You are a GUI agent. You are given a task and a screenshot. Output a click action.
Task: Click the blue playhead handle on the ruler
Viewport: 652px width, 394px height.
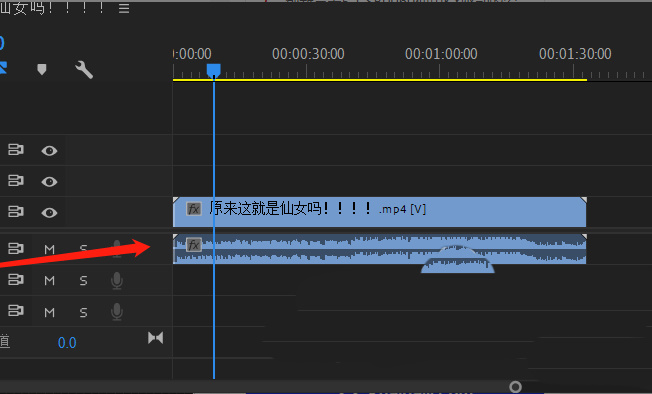click(x=214, y=70)
